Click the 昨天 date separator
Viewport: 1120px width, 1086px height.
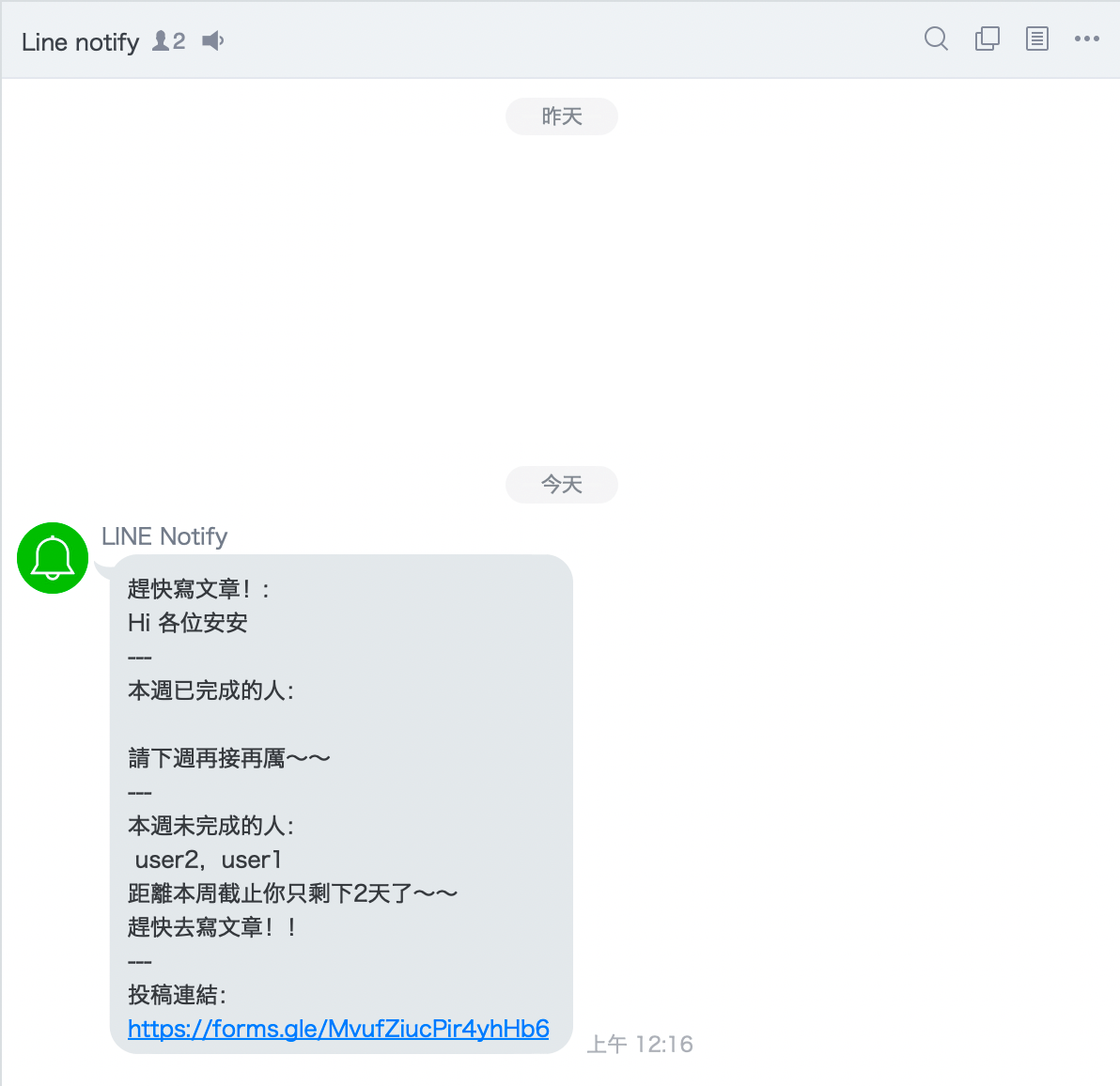click(x=562, y=116)
